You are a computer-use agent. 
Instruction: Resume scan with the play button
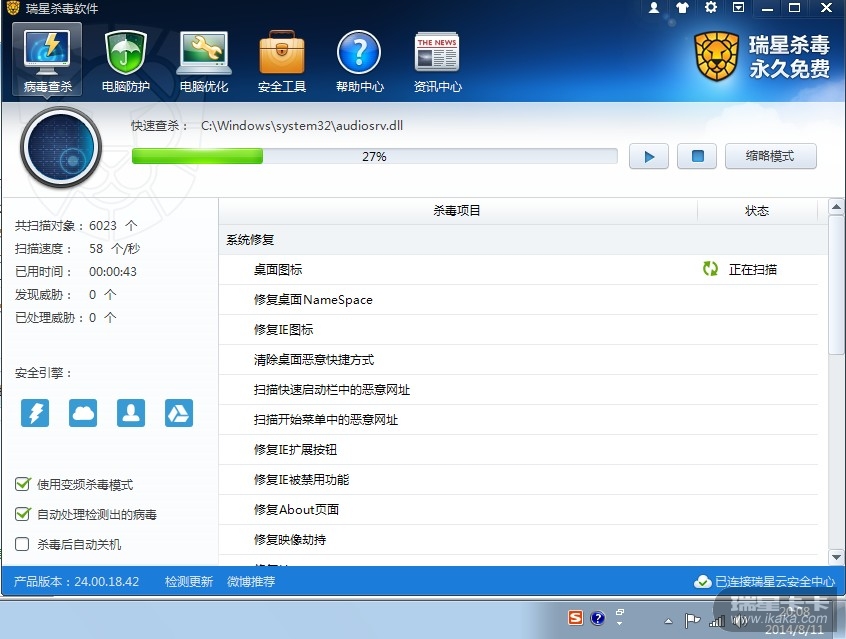click(649, 157)
